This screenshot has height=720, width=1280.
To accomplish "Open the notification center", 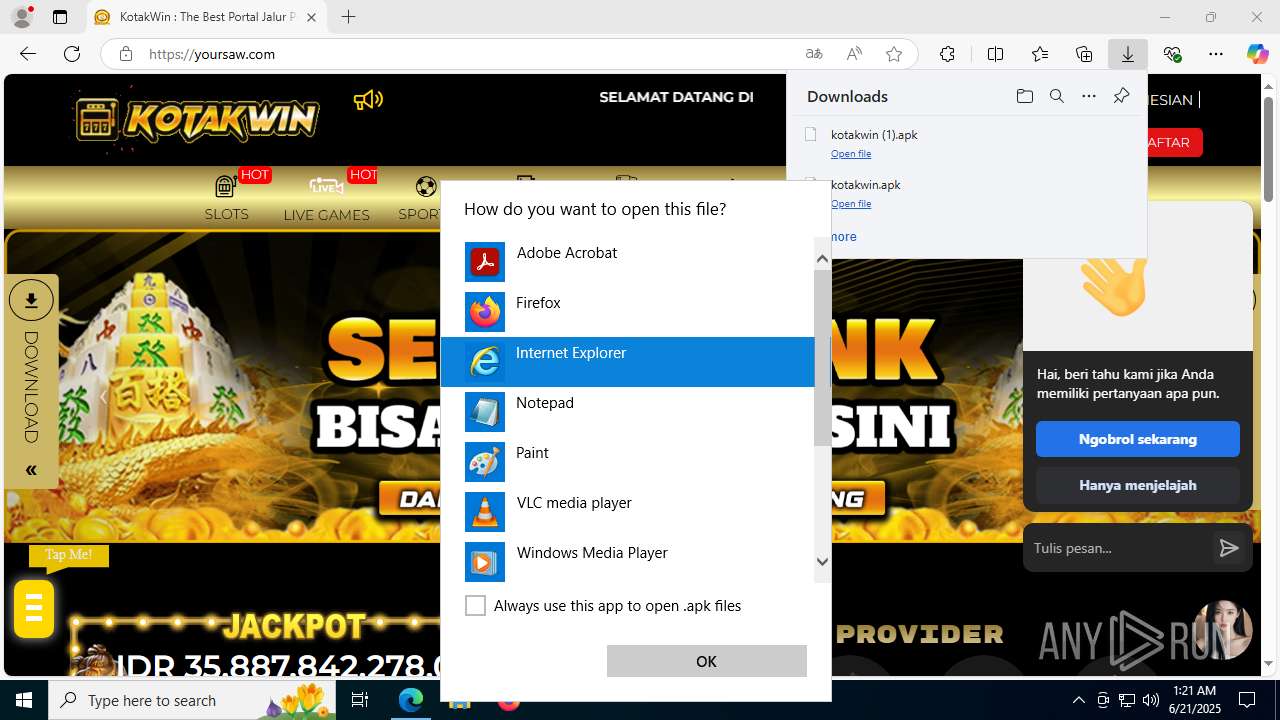I will (x=1247, y=700).
